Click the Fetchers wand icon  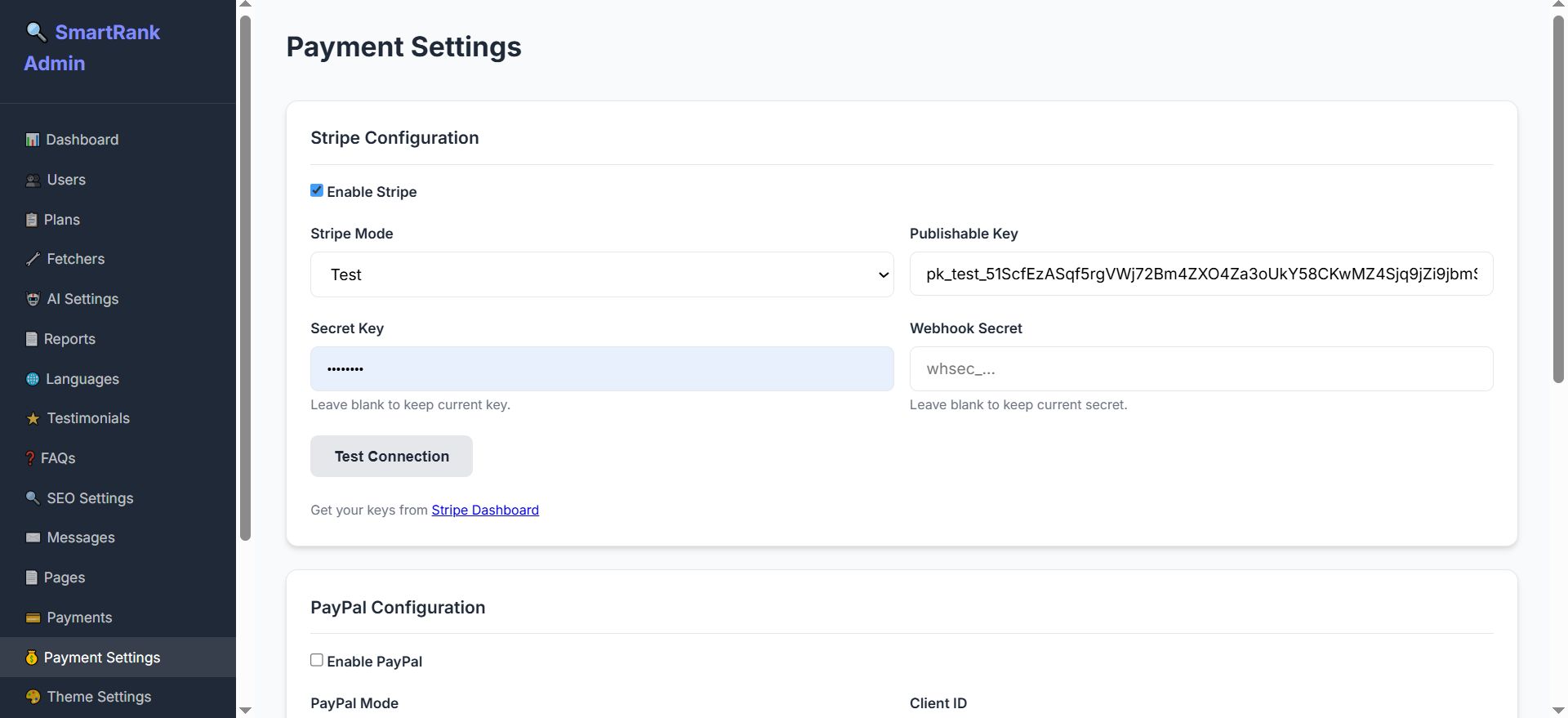pyautogui.click(x=33, y=259)
